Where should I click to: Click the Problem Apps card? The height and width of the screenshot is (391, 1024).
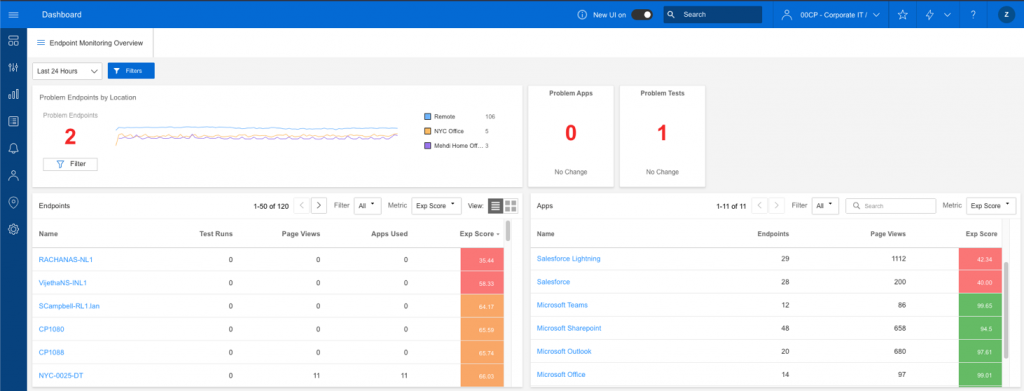tap(571, 136)
